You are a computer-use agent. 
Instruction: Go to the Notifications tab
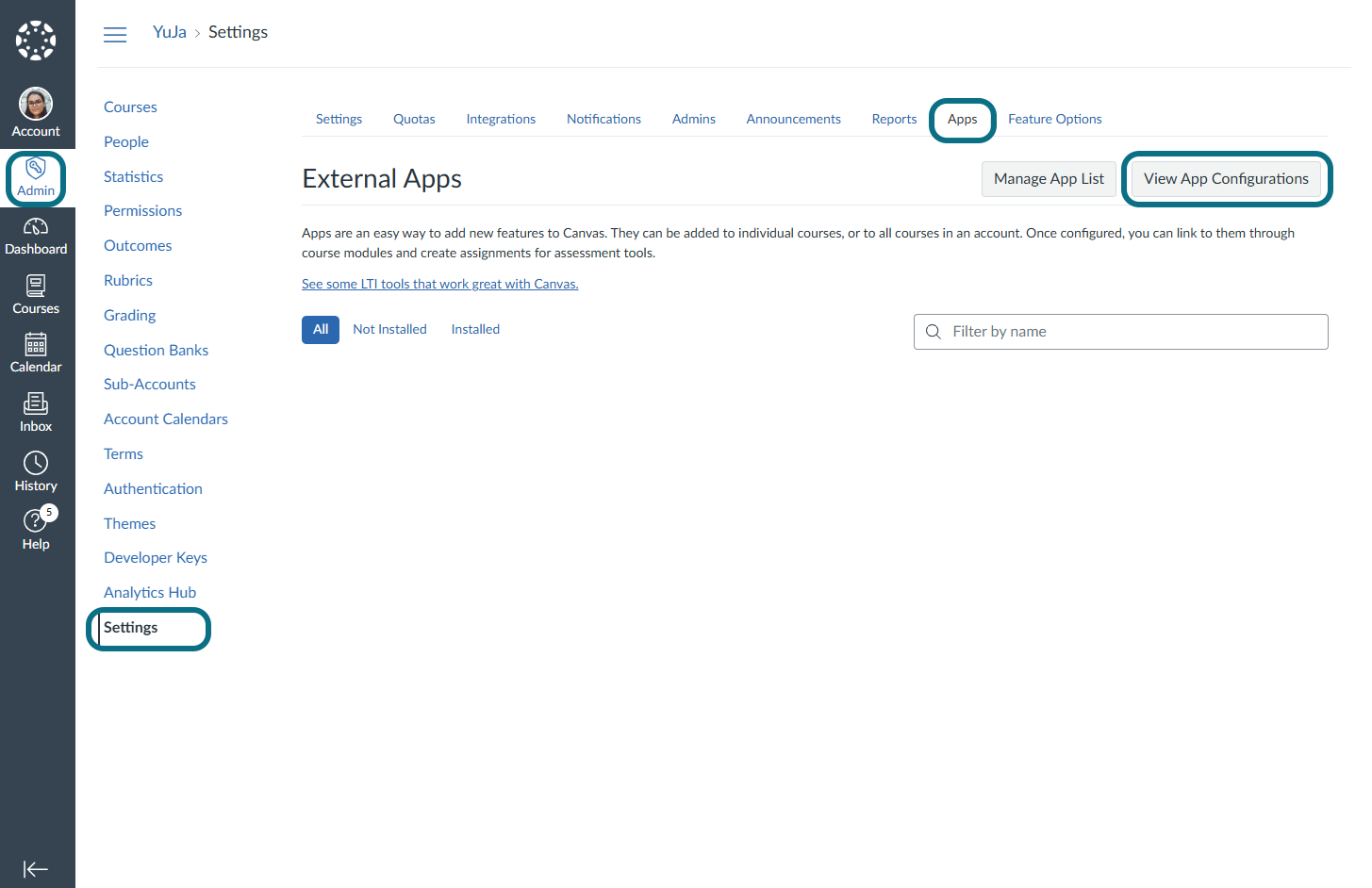pyautogui.click(x=603, y=119)
